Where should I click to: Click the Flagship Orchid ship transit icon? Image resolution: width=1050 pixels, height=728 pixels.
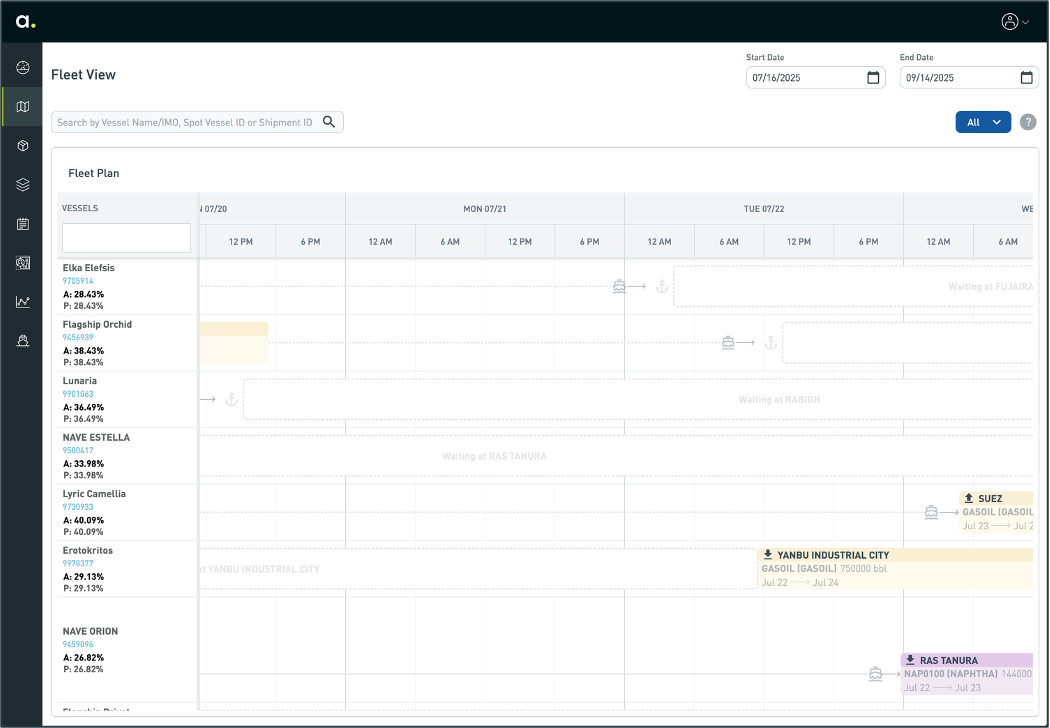click(x=728, y=343)
